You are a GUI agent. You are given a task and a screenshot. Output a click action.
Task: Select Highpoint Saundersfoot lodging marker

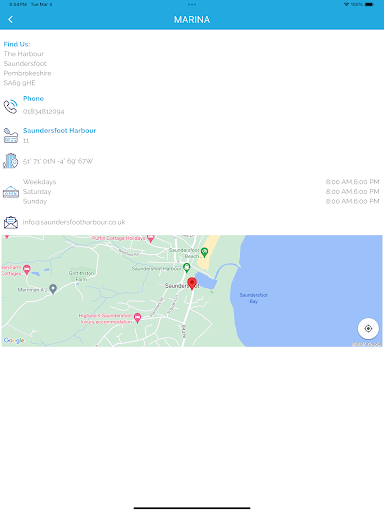coord(137,317)
